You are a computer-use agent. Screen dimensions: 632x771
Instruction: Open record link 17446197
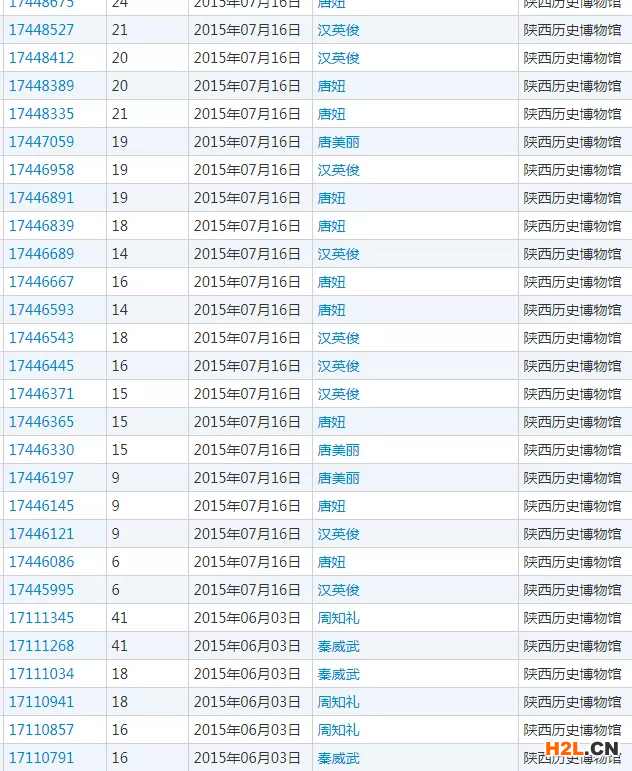(41, 478)
